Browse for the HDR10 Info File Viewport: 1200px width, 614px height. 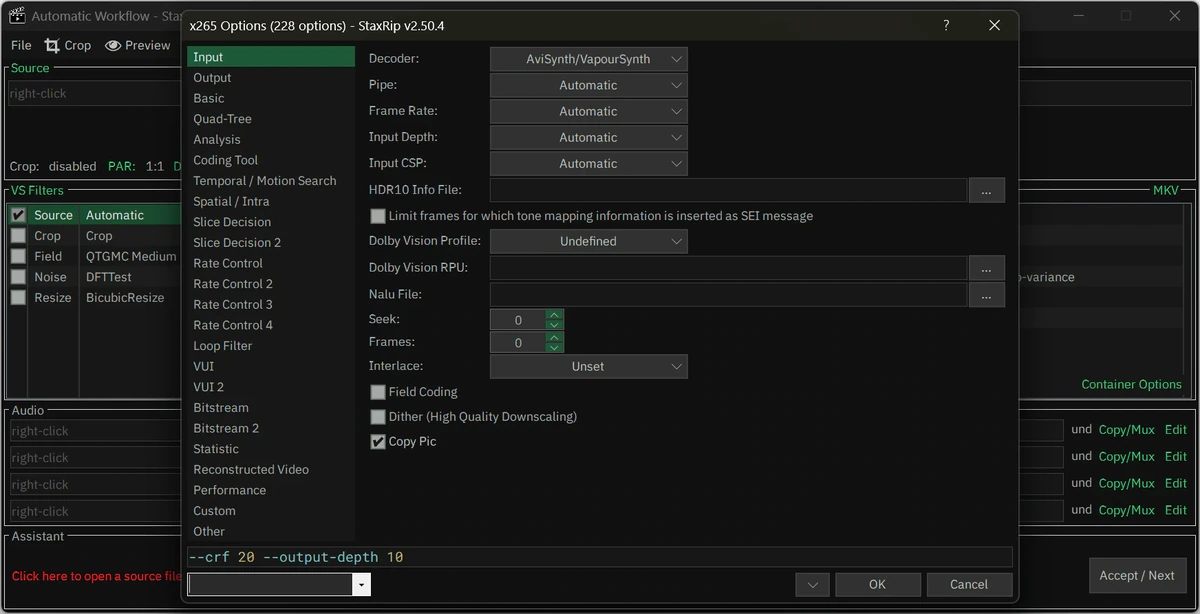(x=986, y=190)
